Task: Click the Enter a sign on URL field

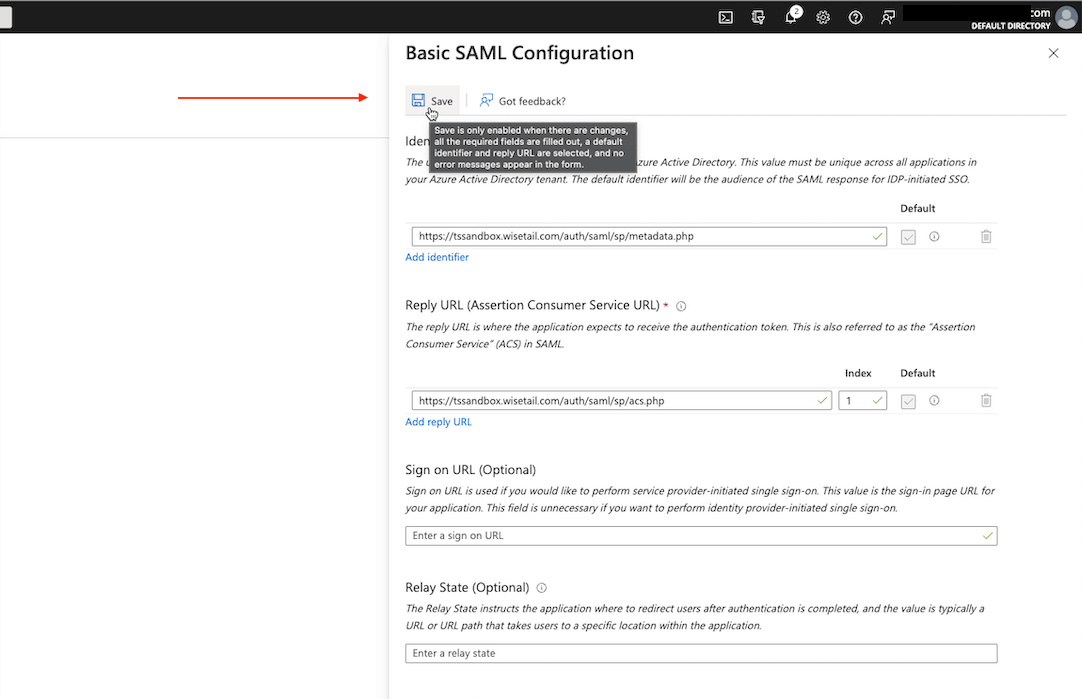Action: pos(700,535)
